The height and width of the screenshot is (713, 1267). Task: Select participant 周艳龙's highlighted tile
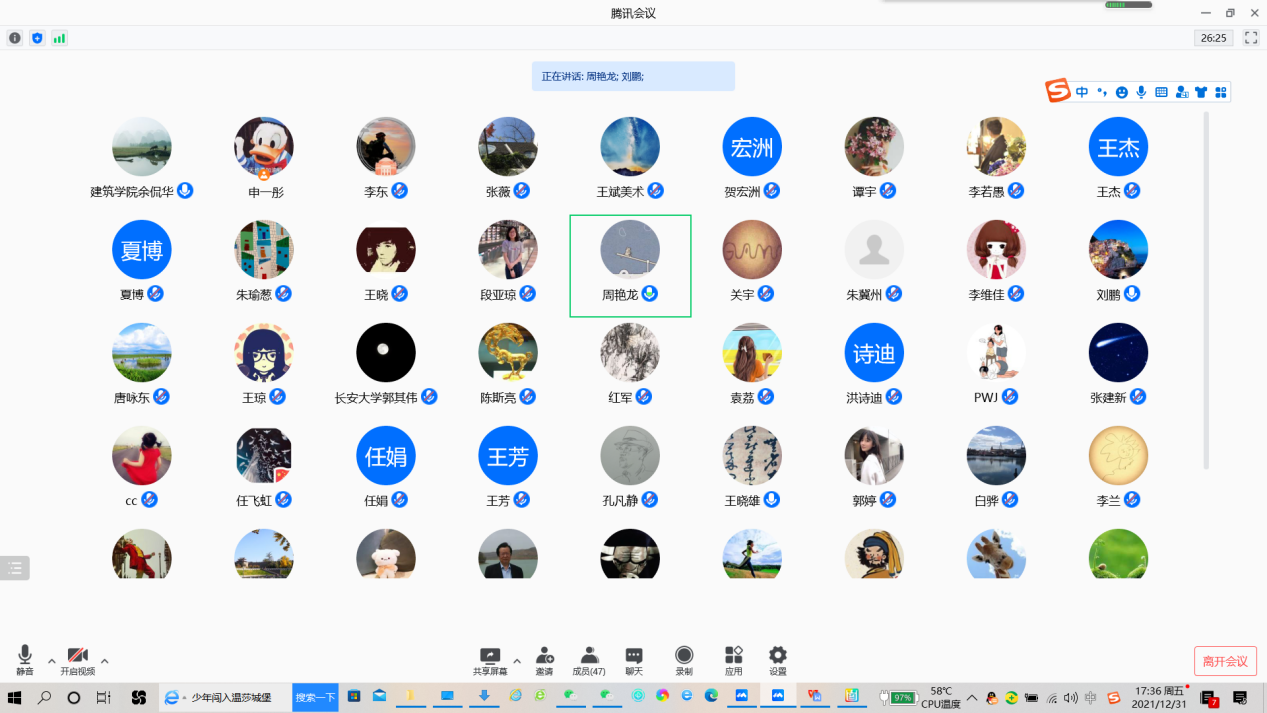tap(630, 265)
